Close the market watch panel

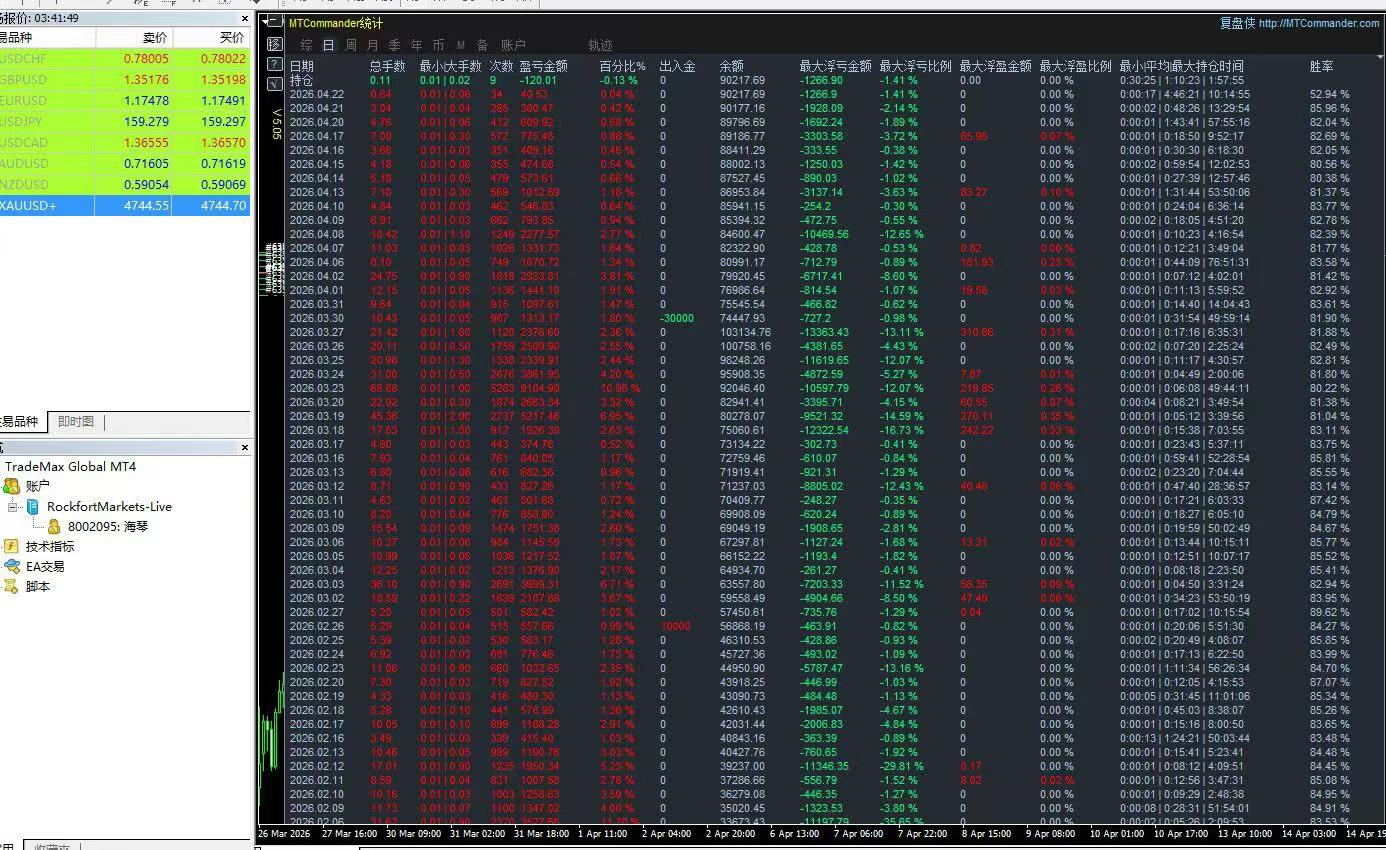pos(245,19)
